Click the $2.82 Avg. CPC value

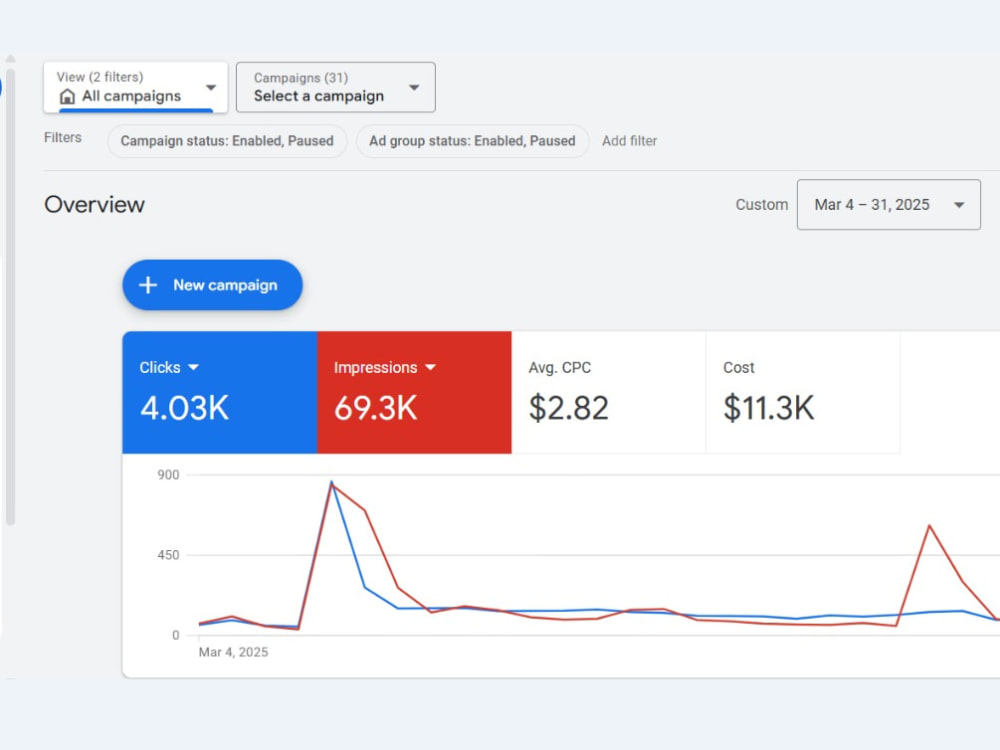pyautogui.click(x=568, y=408)
